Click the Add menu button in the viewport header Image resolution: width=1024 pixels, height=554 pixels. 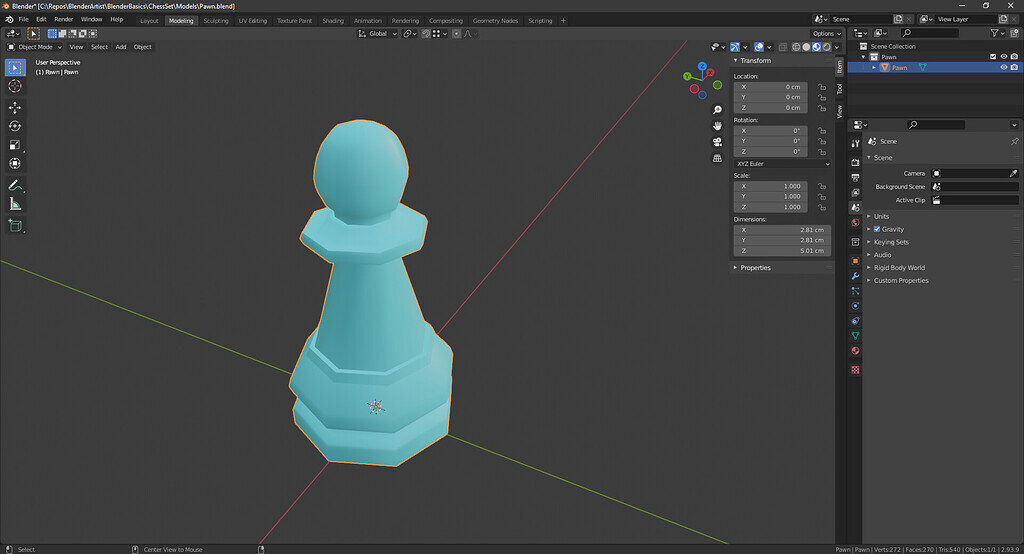tap(120, 47)
